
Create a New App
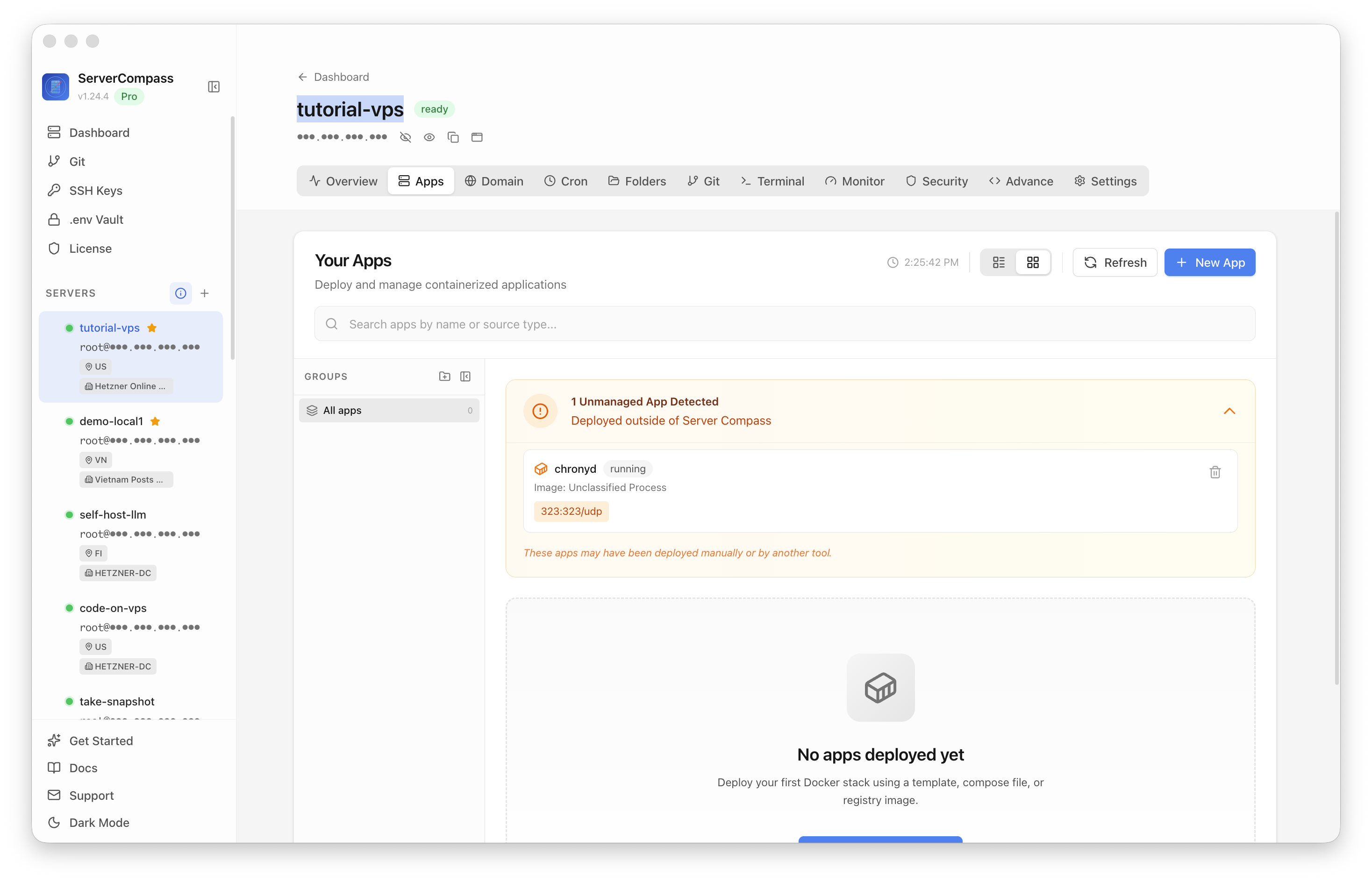tap(1210, 262)
